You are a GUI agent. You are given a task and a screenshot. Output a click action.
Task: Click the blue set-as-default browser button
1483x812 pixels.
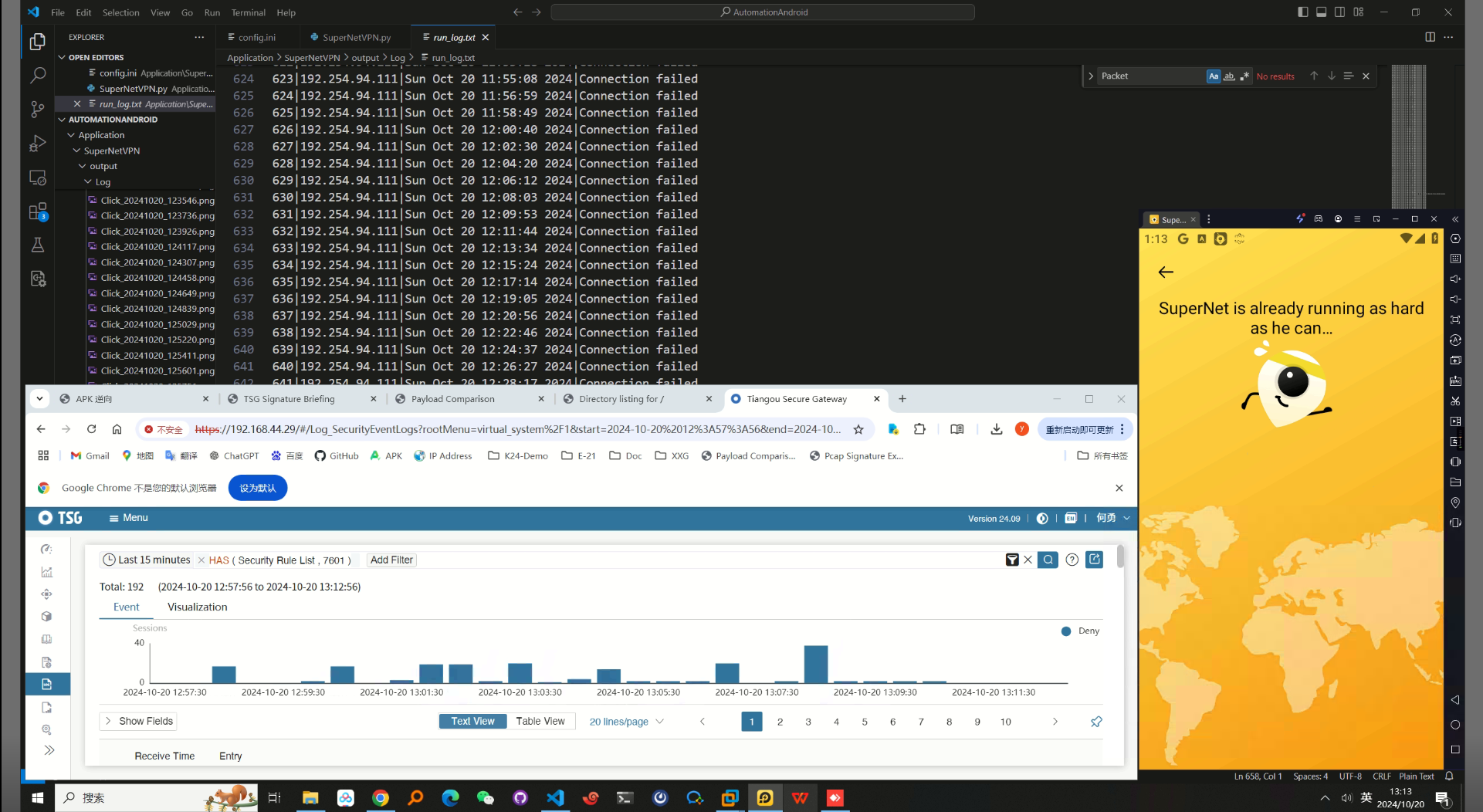(258, 488)
